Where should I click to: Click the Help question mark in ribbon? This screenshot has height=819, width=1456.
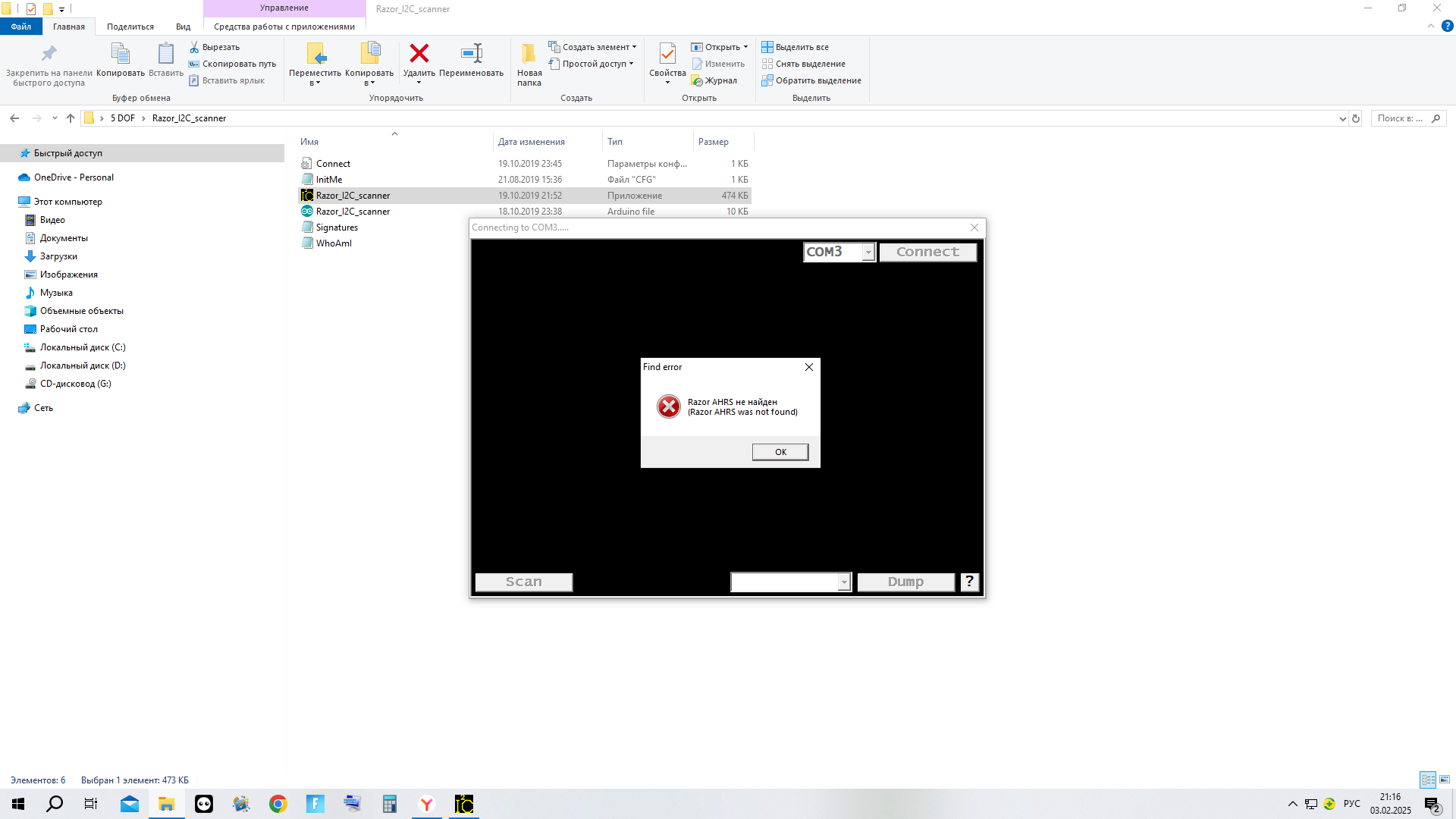coord(1447,26)
